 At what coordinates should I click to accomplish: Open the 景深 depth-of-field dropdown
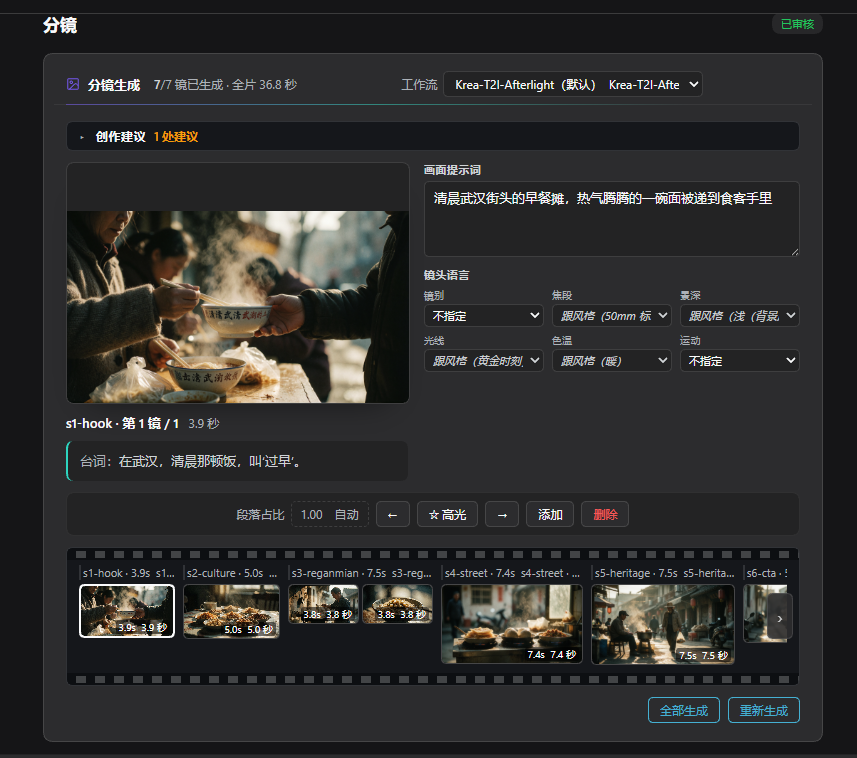[739, 315]
